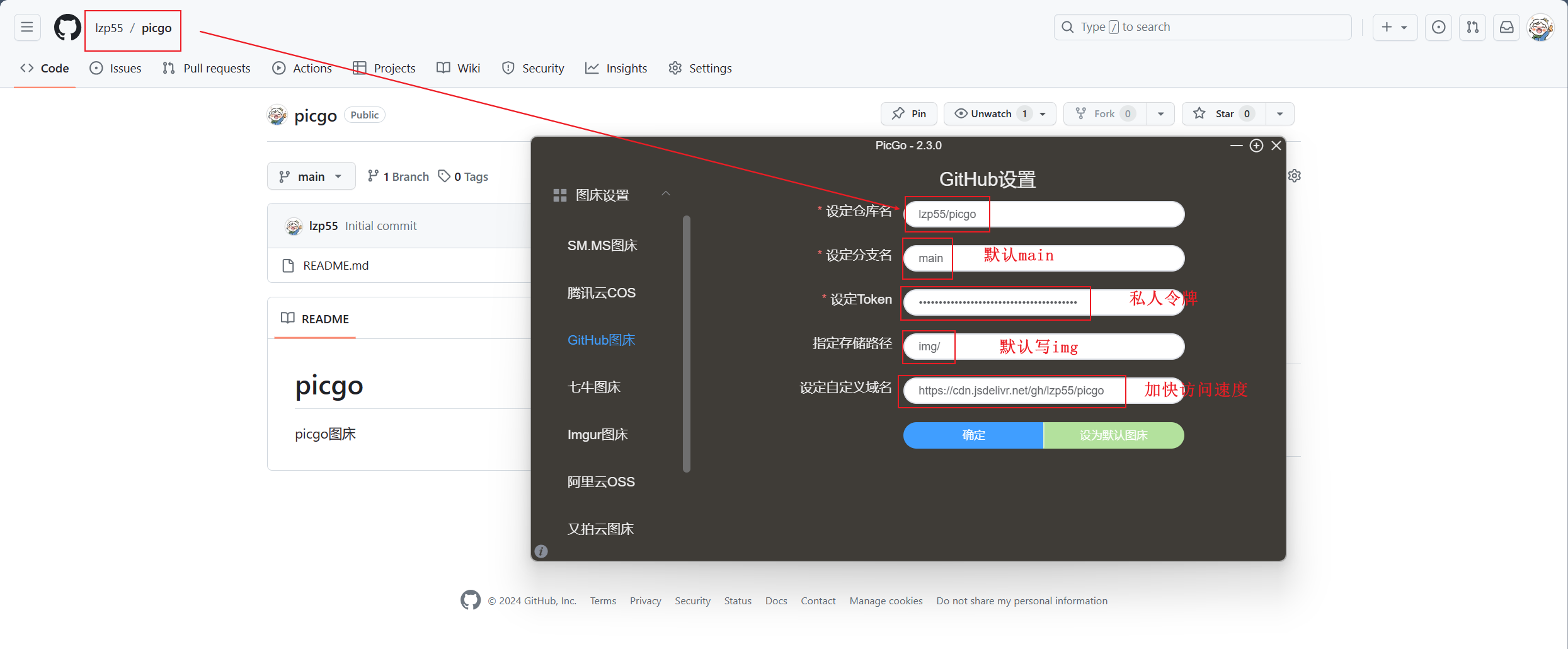Open the picgo repository breadcrumb link
The image size is (1568, 649).
(156, 28)
